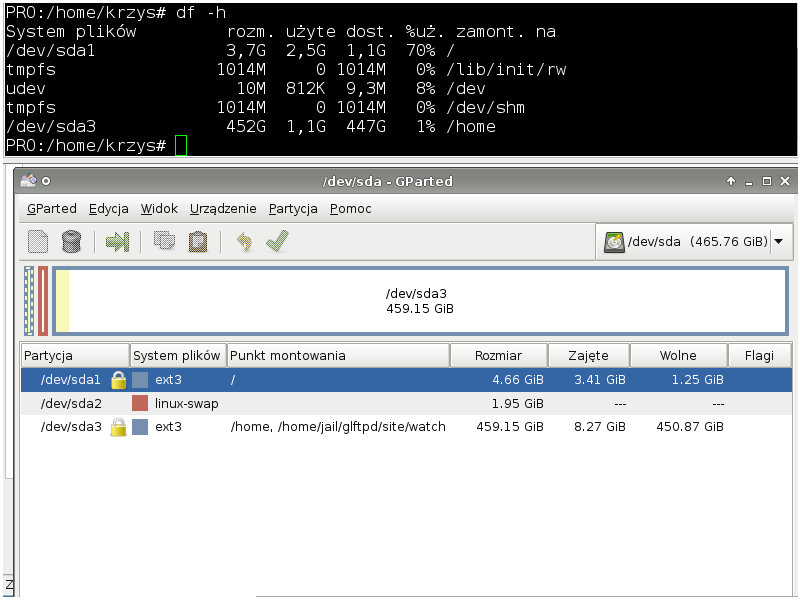Image resolution: width=800 pixels, height=600 pixels.
Task: Click the New partition toolbar icon
Action: click(38, 242)
